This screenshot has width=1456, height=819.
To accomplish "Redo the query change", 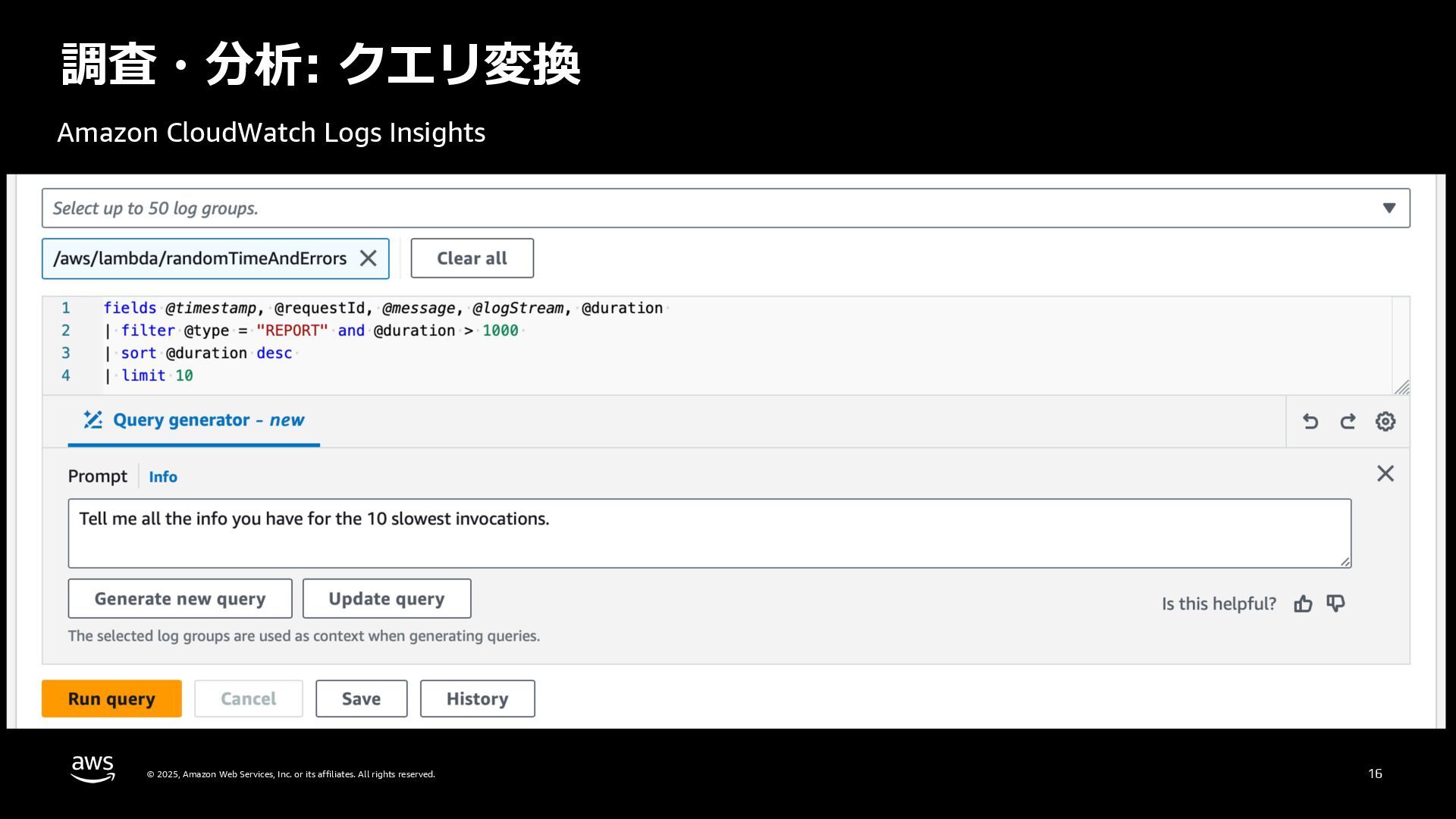I will 1348,422.
